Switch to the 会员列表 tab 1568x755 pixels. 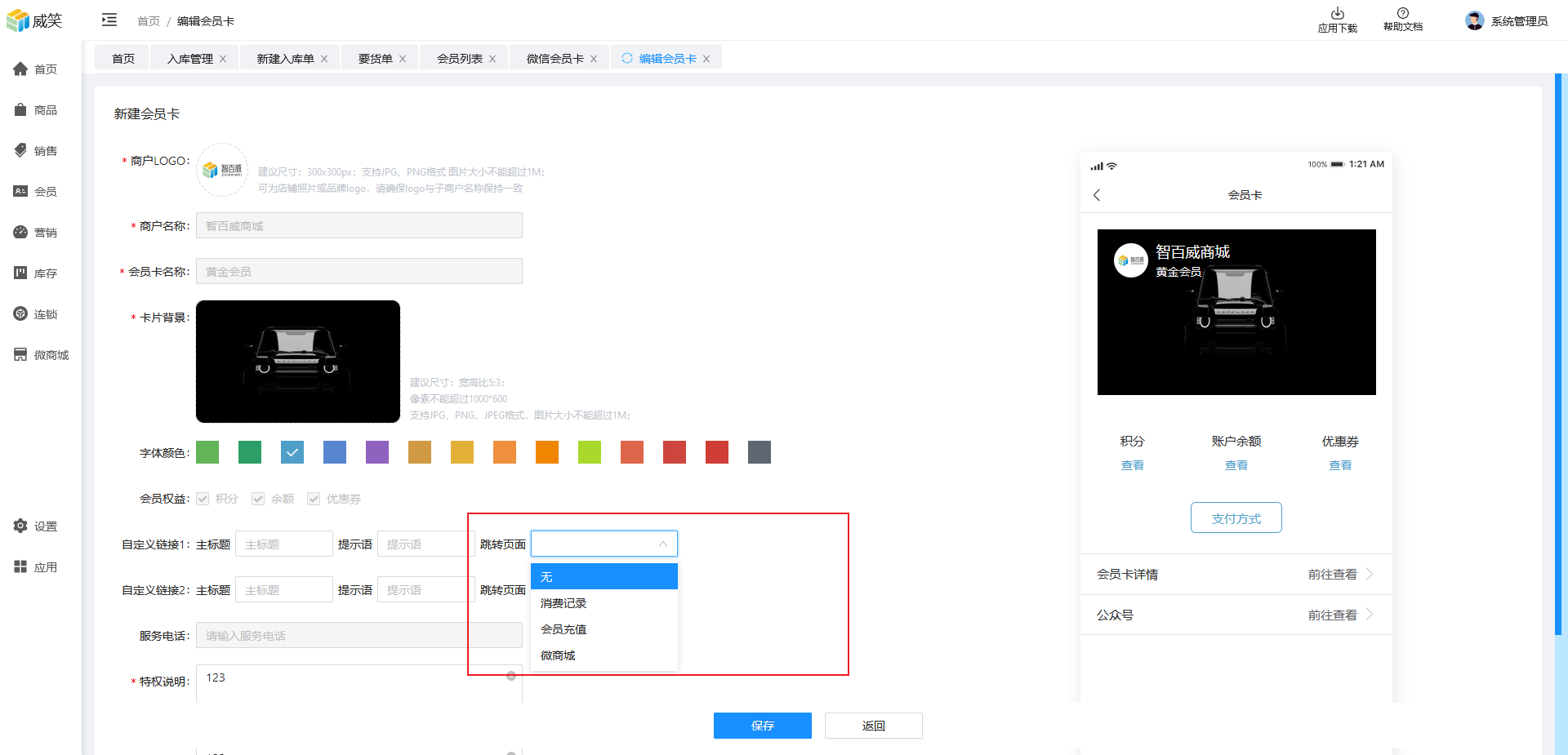pyautogui.click(x=459, y=59)
